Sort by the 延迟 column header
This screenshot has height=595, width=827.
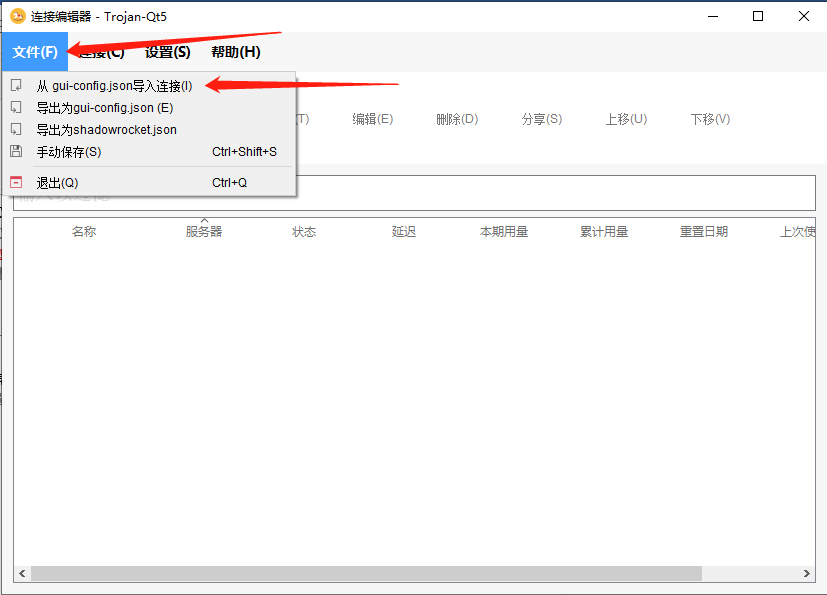404,232
